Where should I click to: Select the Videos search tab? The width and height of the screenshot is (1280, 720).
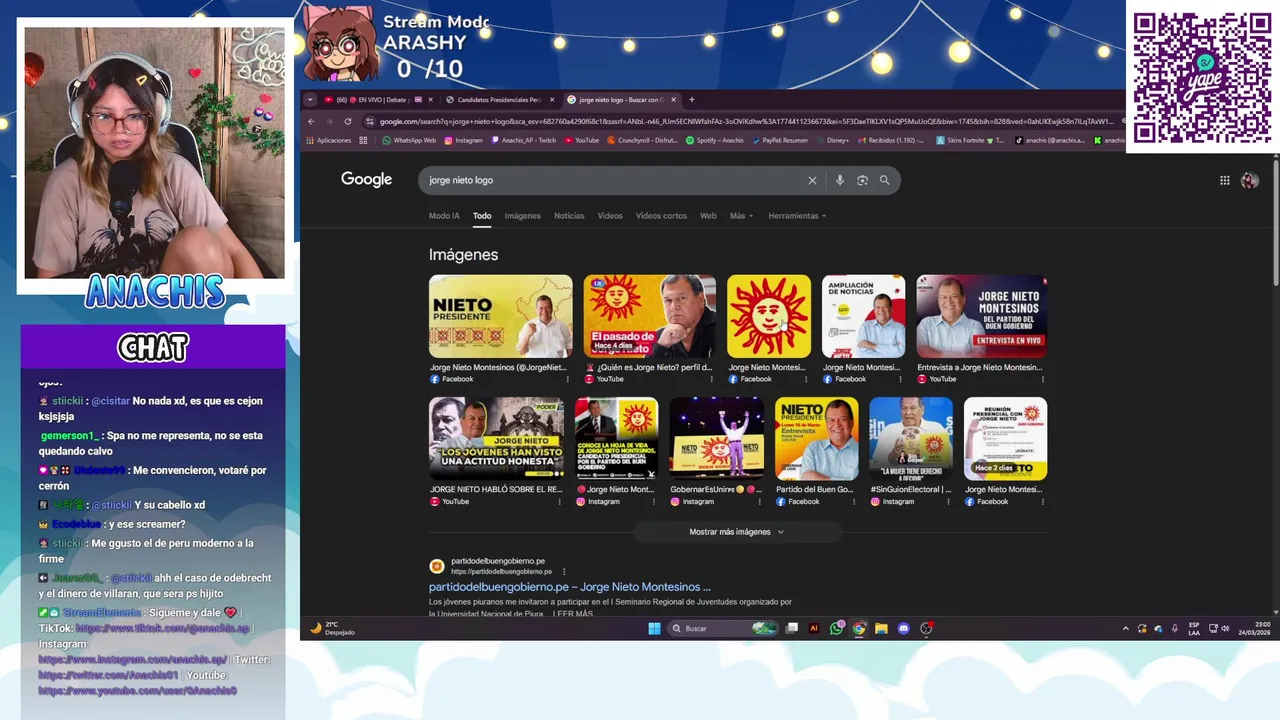(x=610, y=216)
